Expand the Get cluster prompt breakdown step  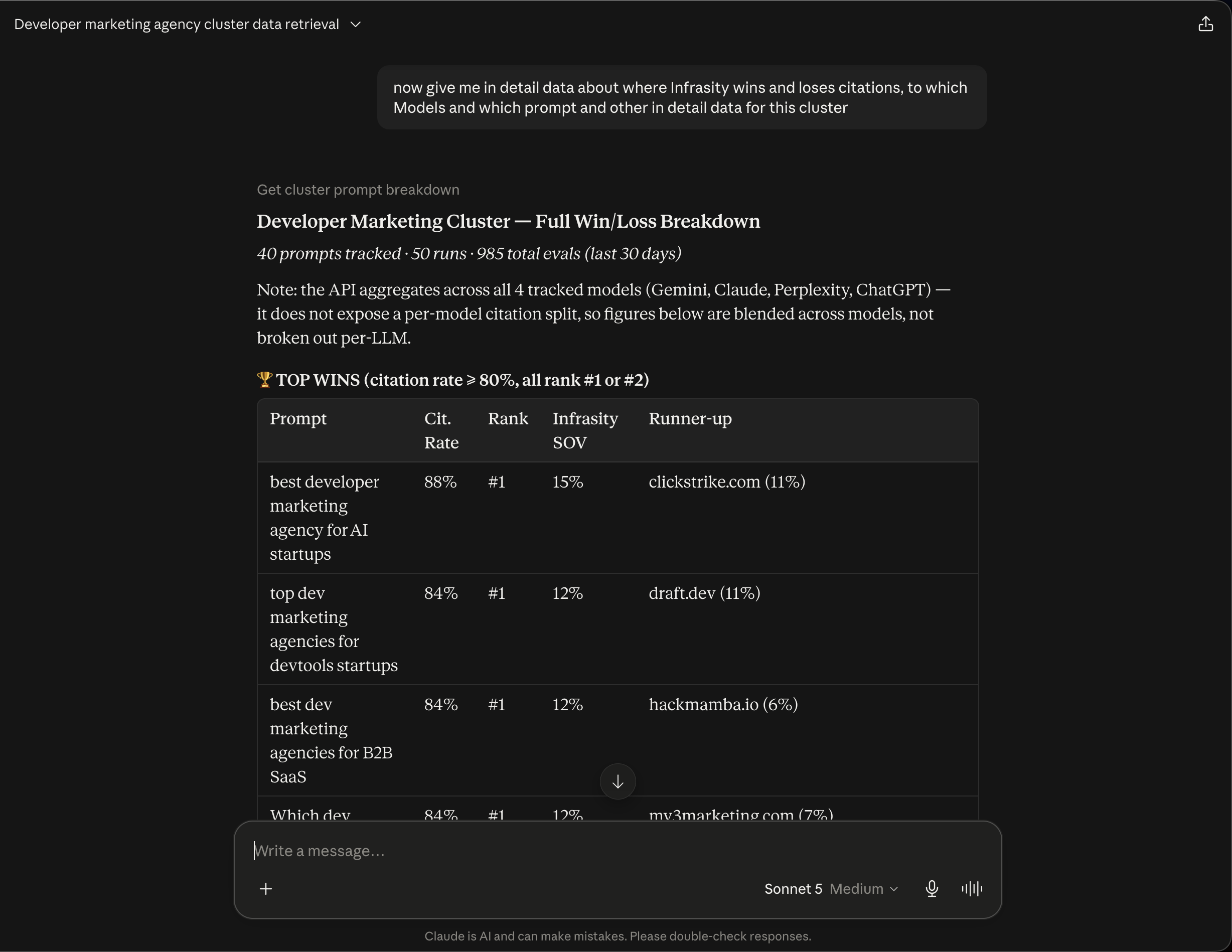358,190
